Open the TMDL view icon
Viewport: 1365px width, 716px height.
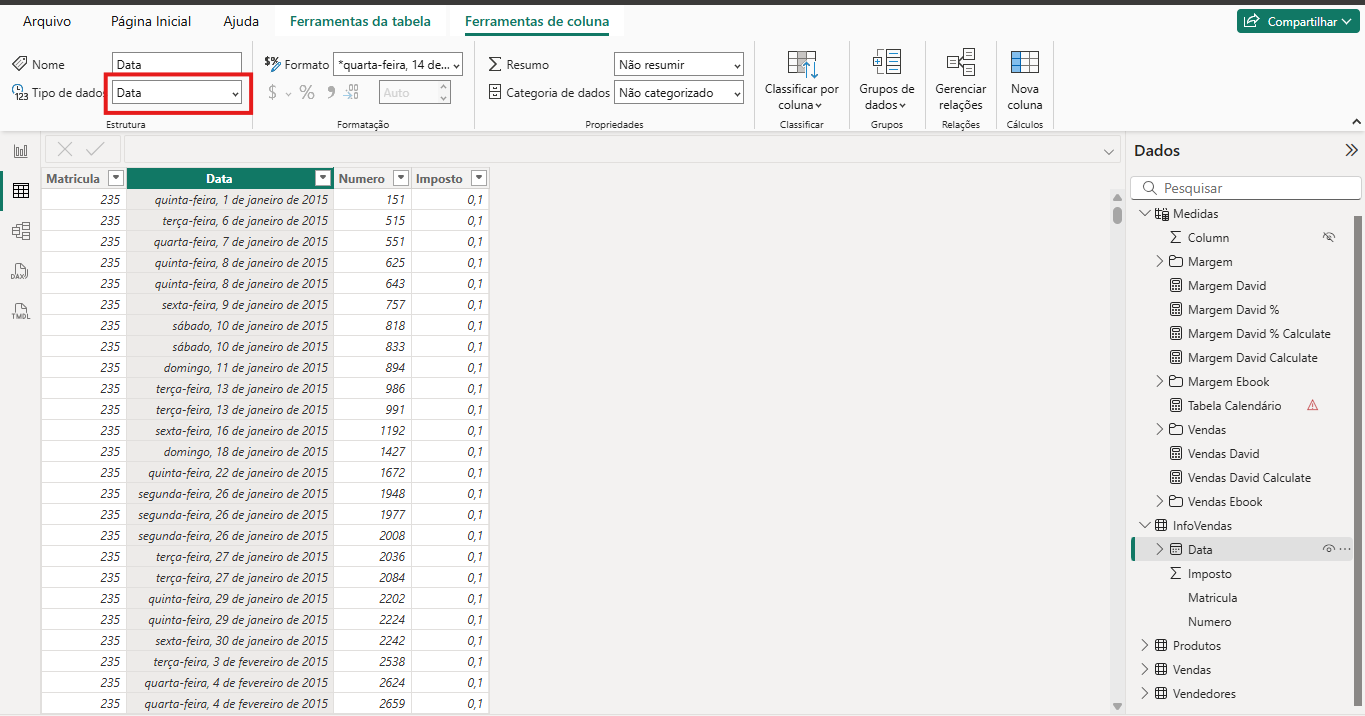click(x=20, y=311)
